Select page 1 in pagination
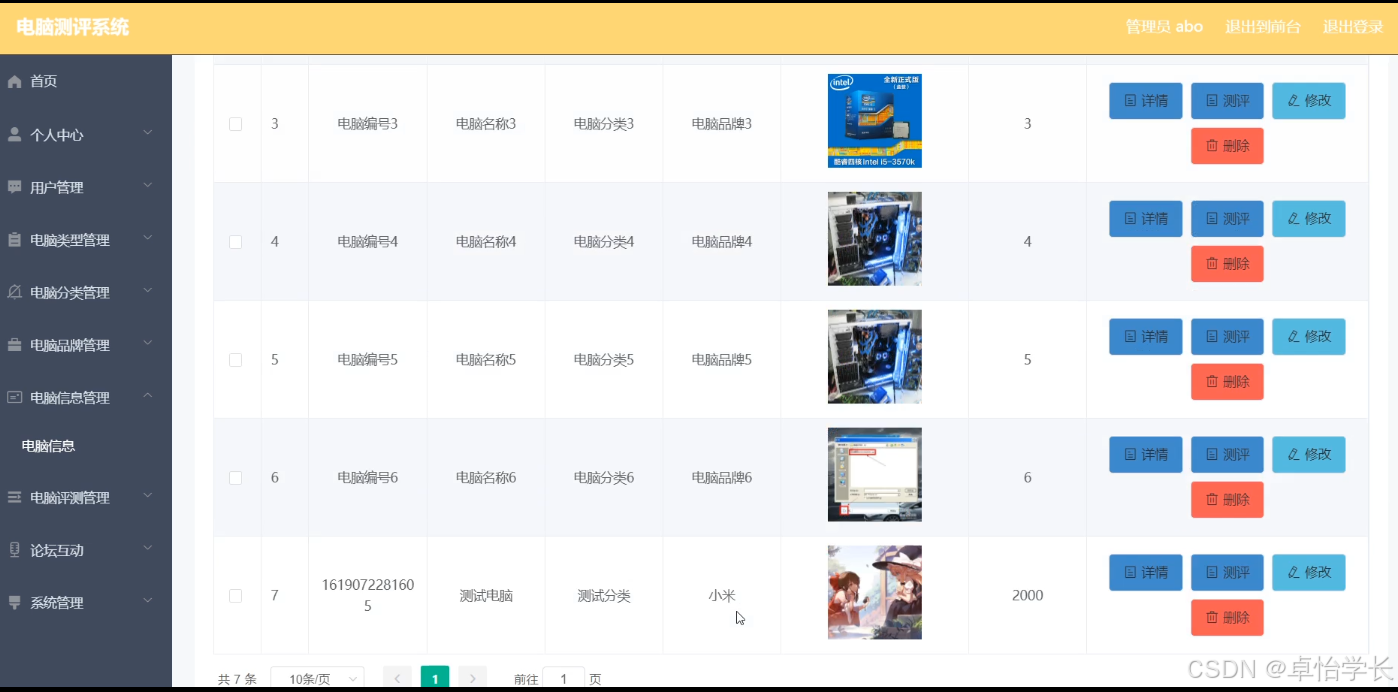 (435, 678)
